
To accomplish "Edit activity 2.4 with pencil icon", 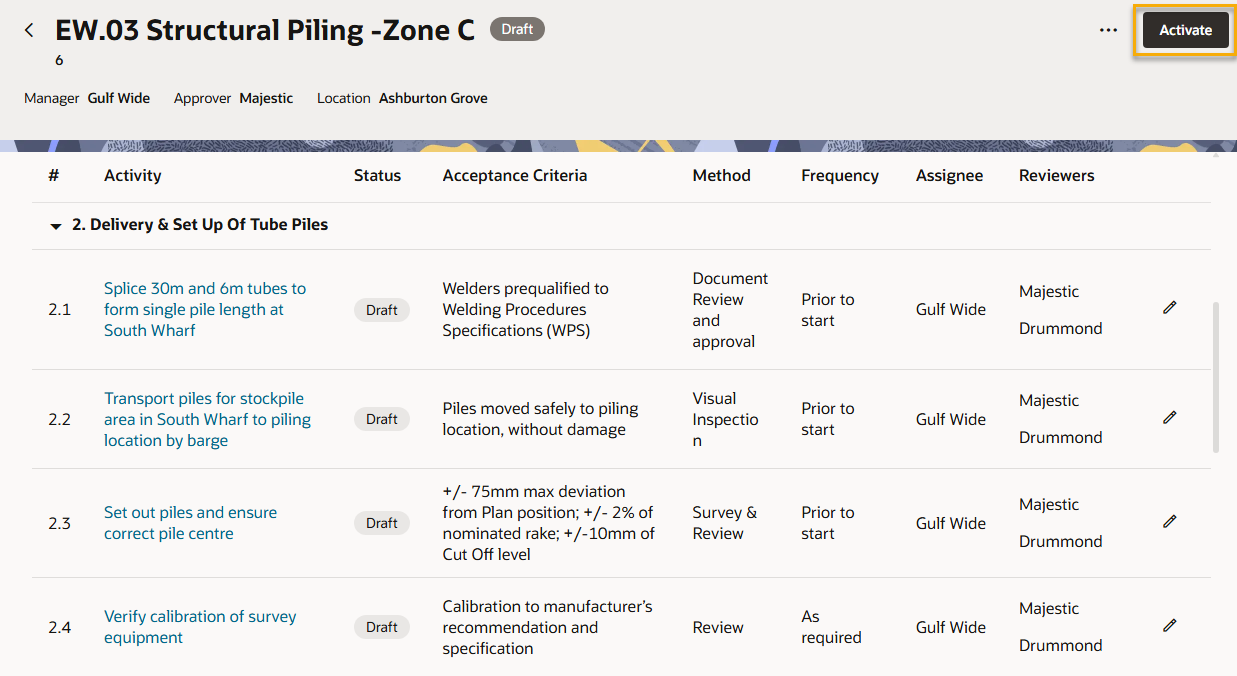I will tap(1169, 625).
